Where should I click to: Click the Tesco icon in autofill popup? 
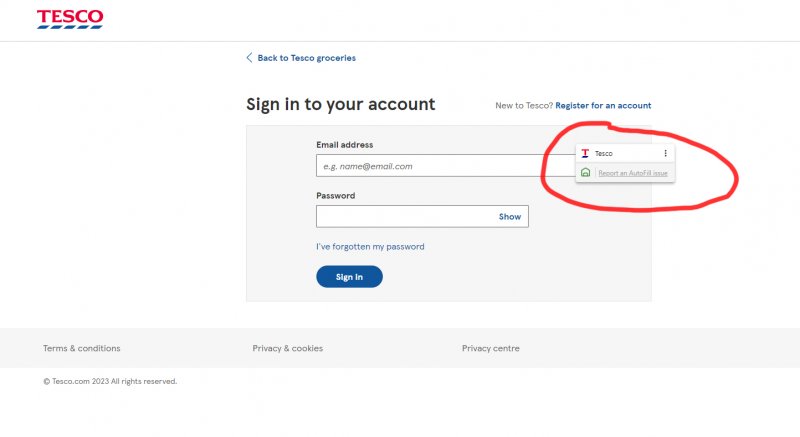click(x=585, y=153)
